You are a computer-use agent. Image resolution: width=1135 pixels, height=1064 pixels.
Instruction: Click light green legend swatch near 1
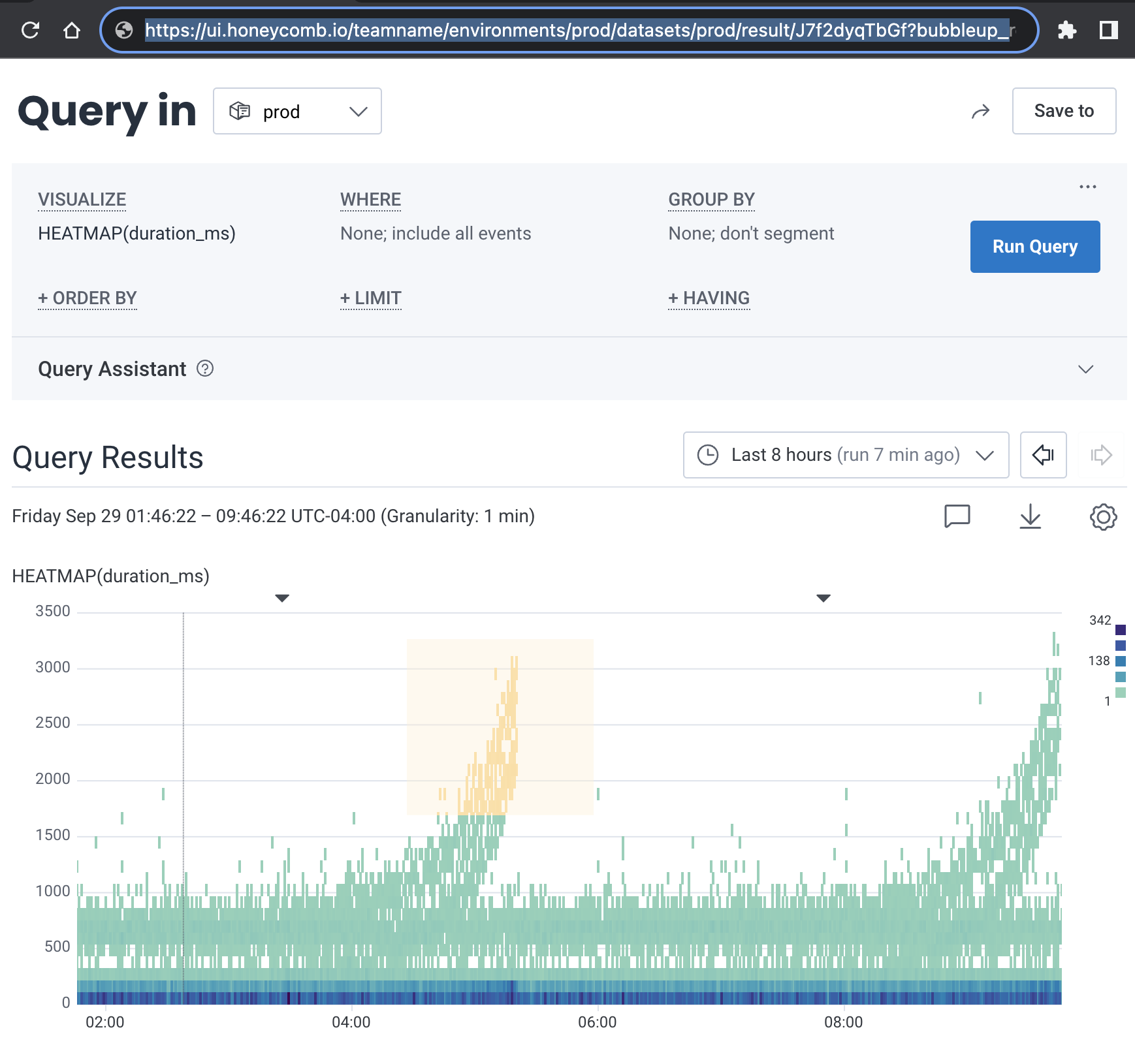1121,693
